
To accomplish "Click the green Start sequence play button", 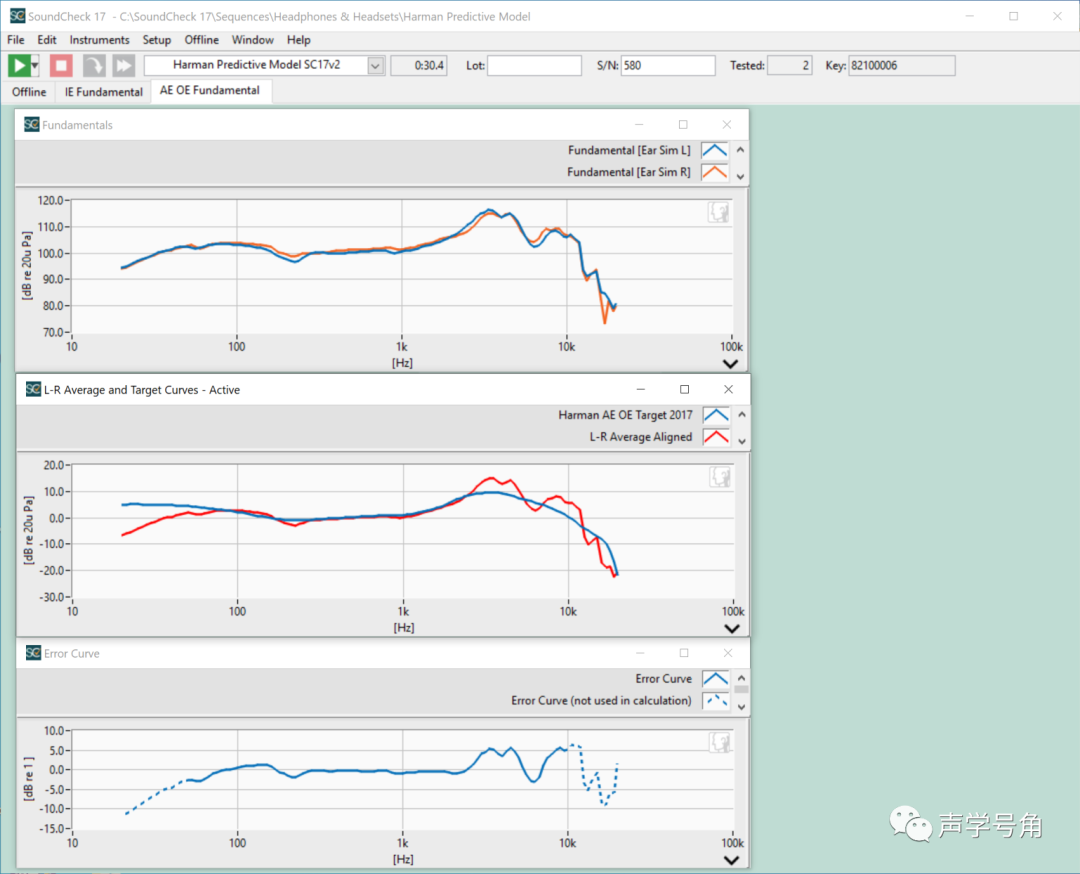I will [18, 66].
